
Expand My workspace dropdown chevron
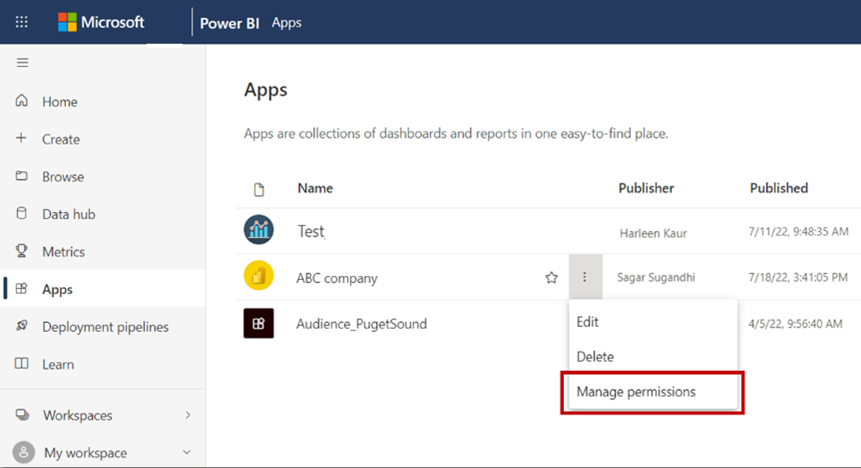[187, 453]
